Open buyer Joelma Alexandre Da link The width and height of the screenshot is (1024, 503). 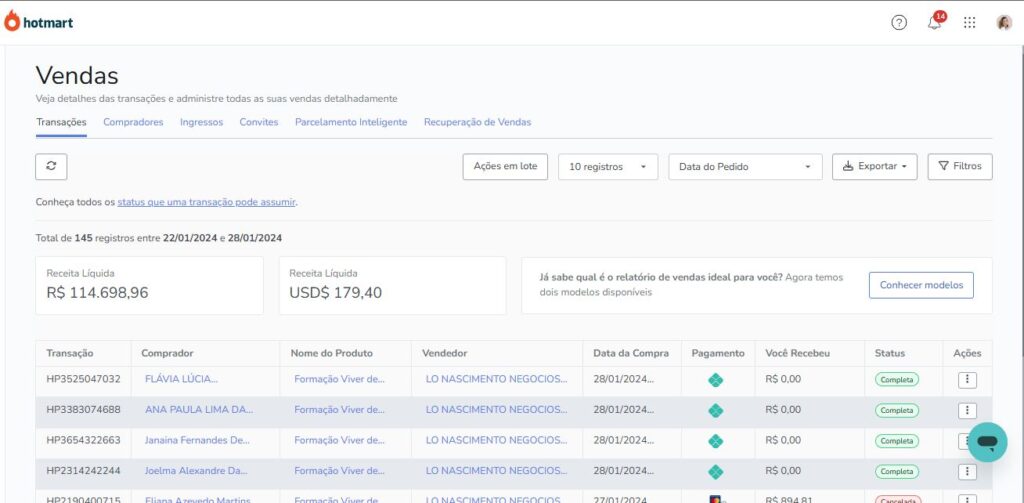(196, 470)
